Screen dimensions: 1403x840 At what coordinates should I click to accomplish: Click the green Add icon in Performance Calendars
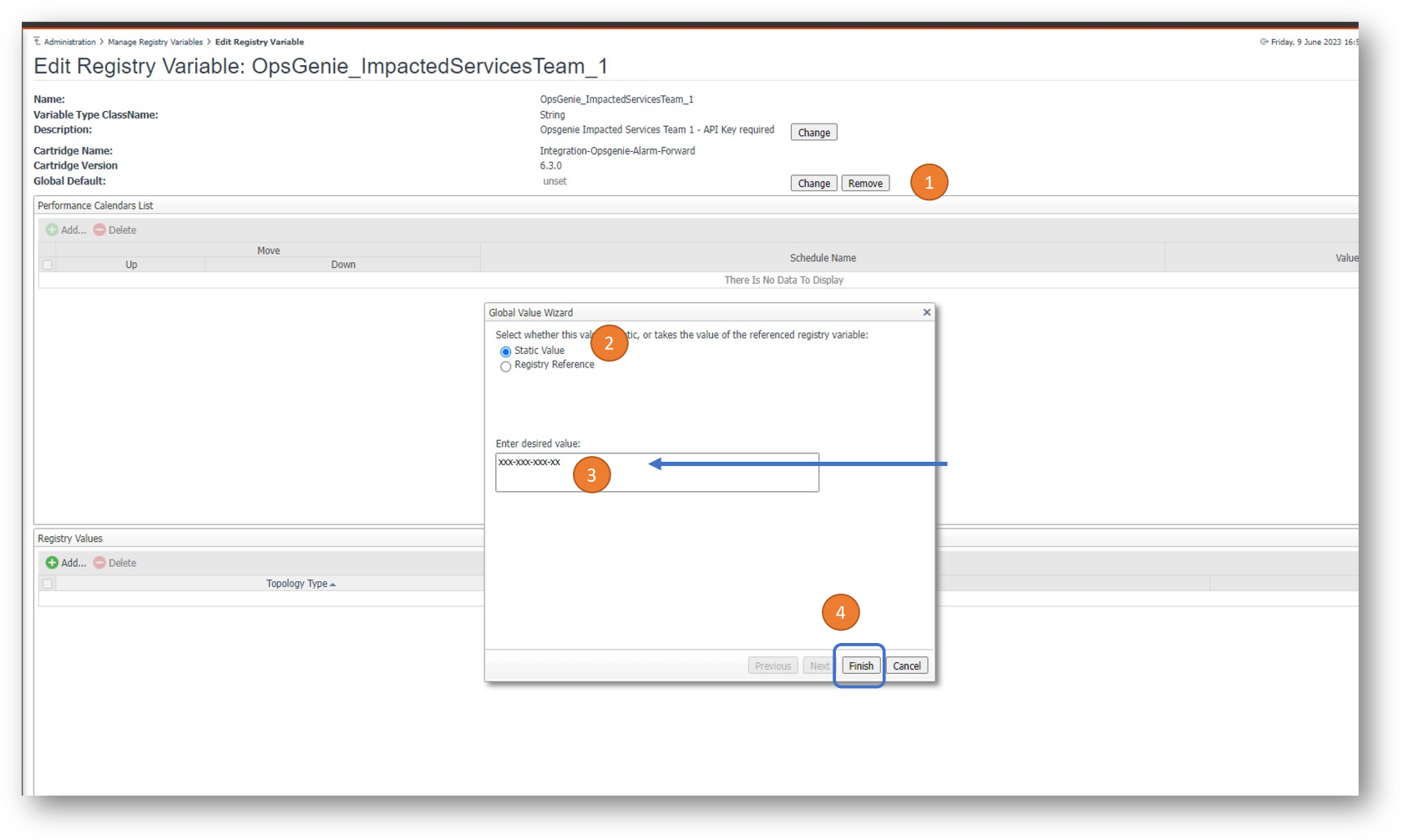coord(52,230)
